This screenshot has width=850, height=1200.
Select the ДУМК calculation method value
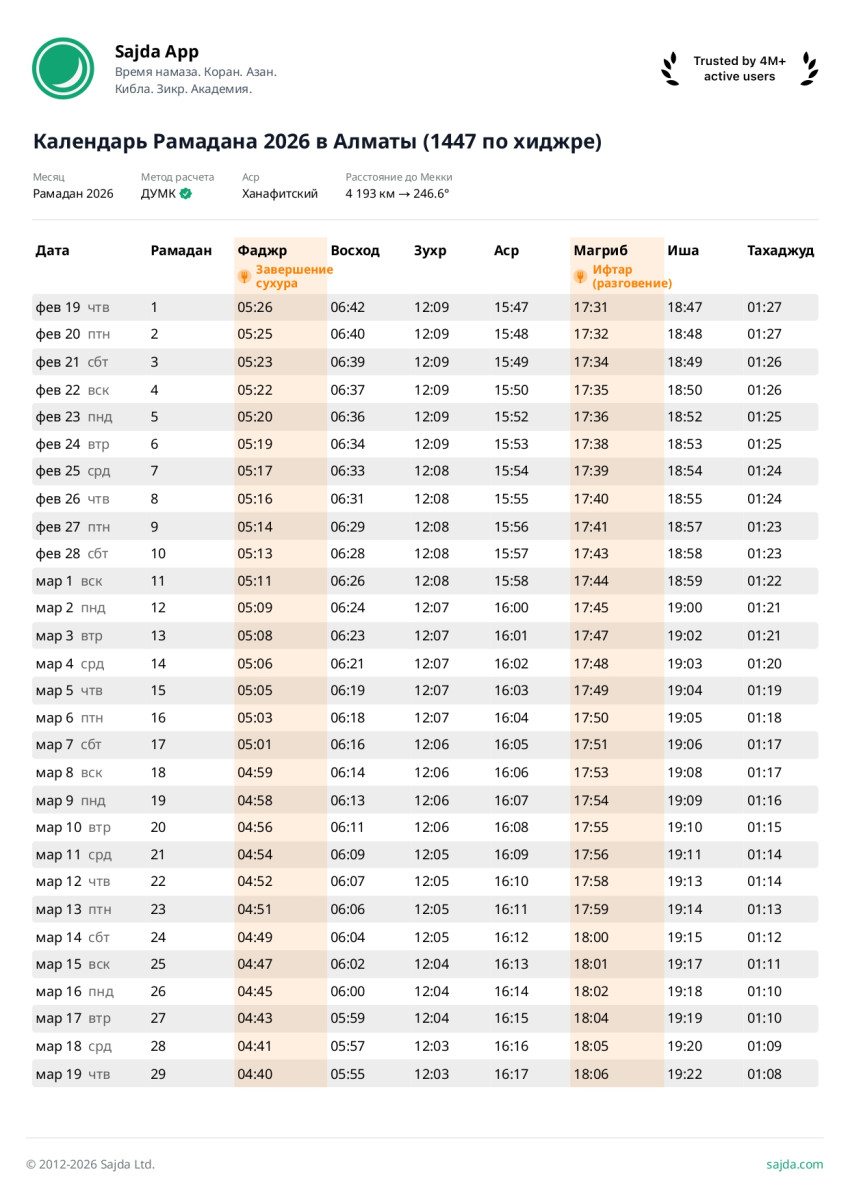coord(158,194)
